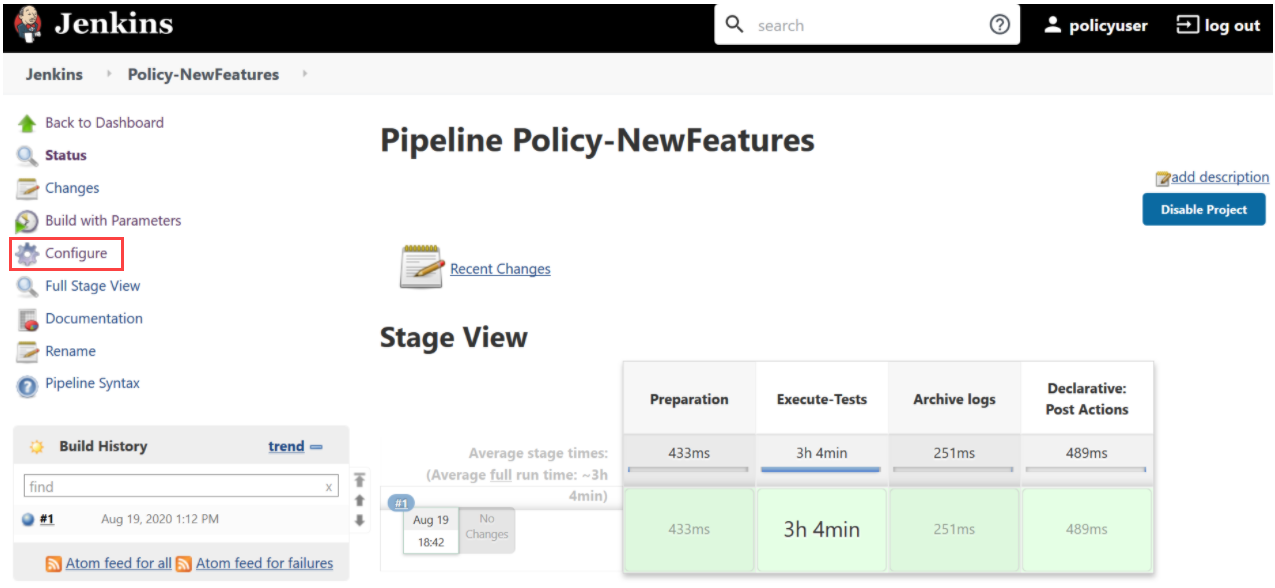Viewport: 1275px width, 588px height.
Task: Click the Recent Changes notepad icon
Action: coord(421,268)
